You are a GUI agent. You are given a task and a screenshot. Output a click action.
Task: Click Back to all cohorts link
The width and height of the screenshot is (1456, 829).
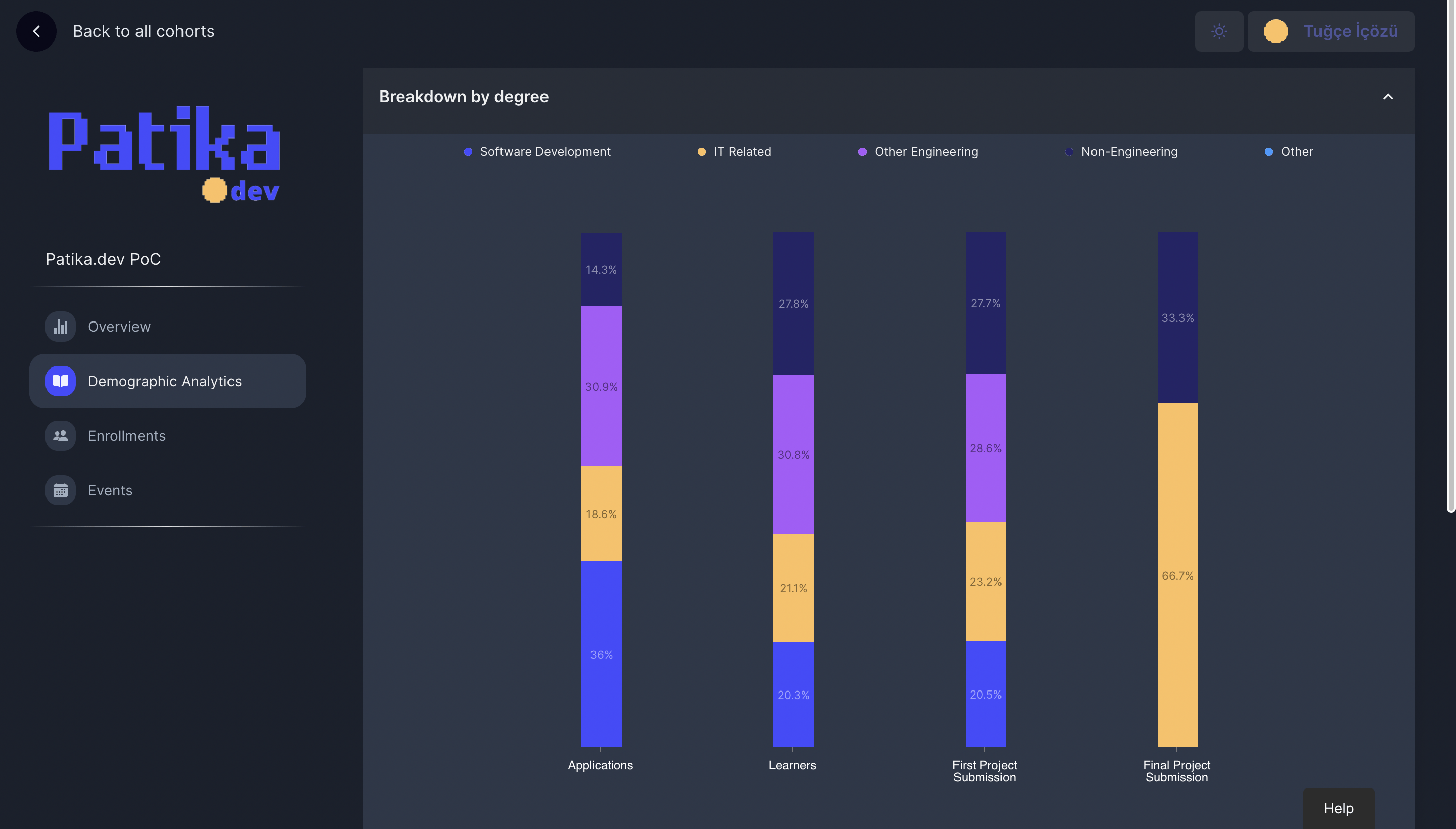coord(144,31)
